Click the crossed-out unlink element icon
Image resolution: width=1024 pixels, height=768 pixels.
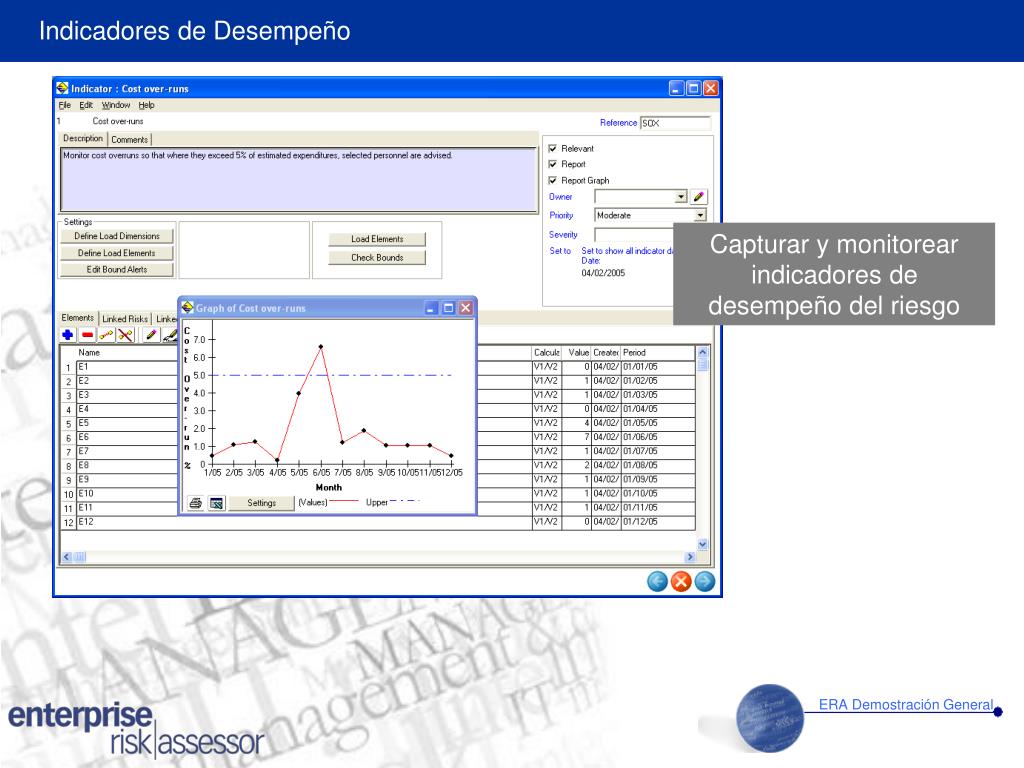pos(125,335)
